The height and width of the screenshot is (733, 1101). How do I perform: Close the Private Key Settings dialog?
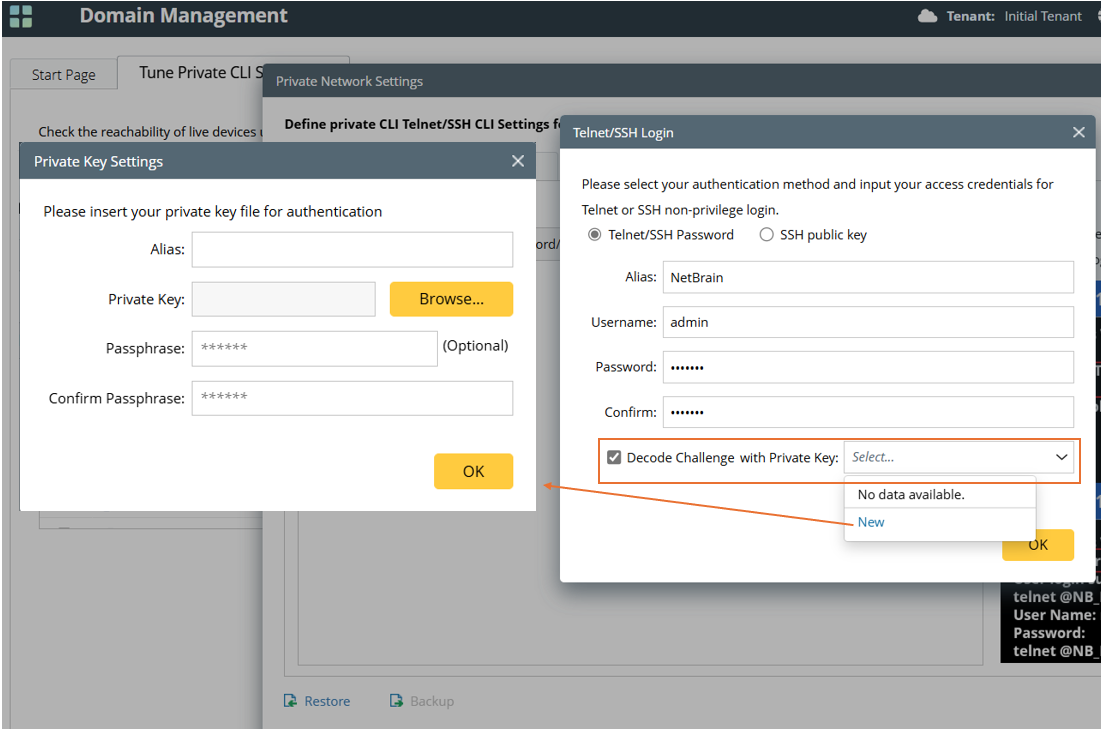pos(517,161)
